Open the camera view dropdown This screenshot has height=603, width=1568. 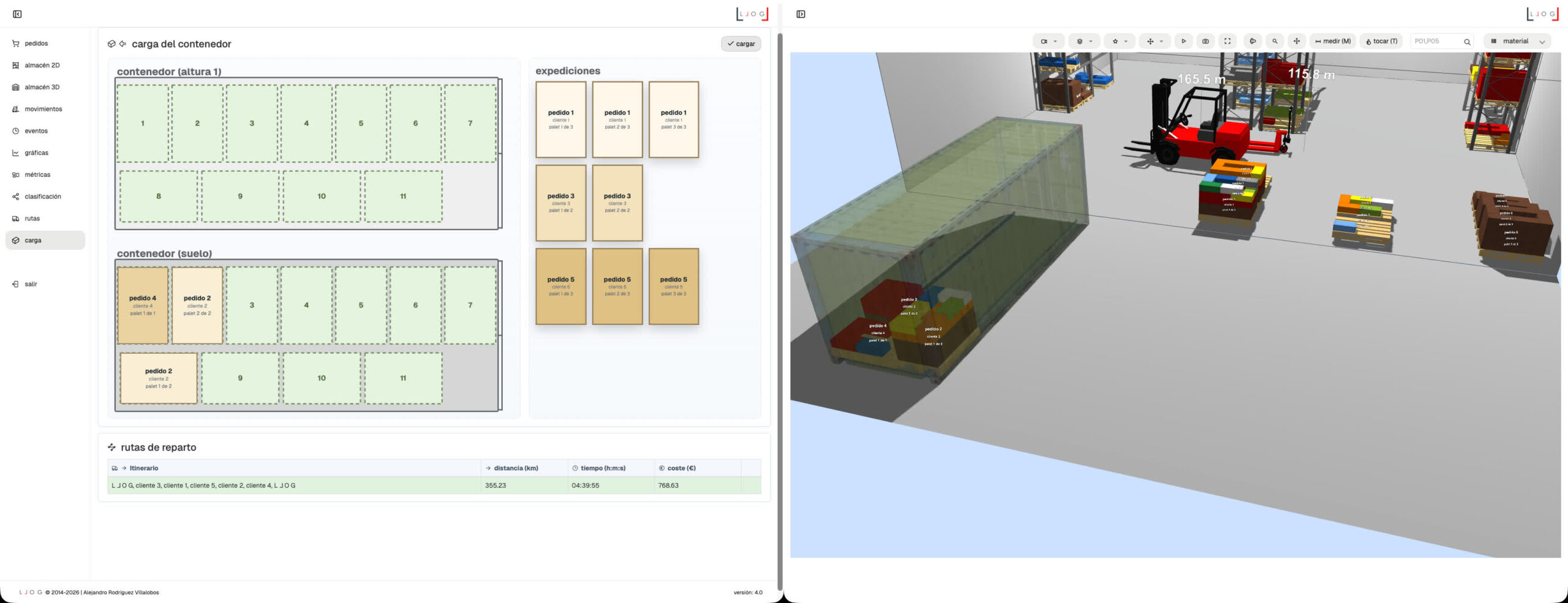pos(1049,42)
